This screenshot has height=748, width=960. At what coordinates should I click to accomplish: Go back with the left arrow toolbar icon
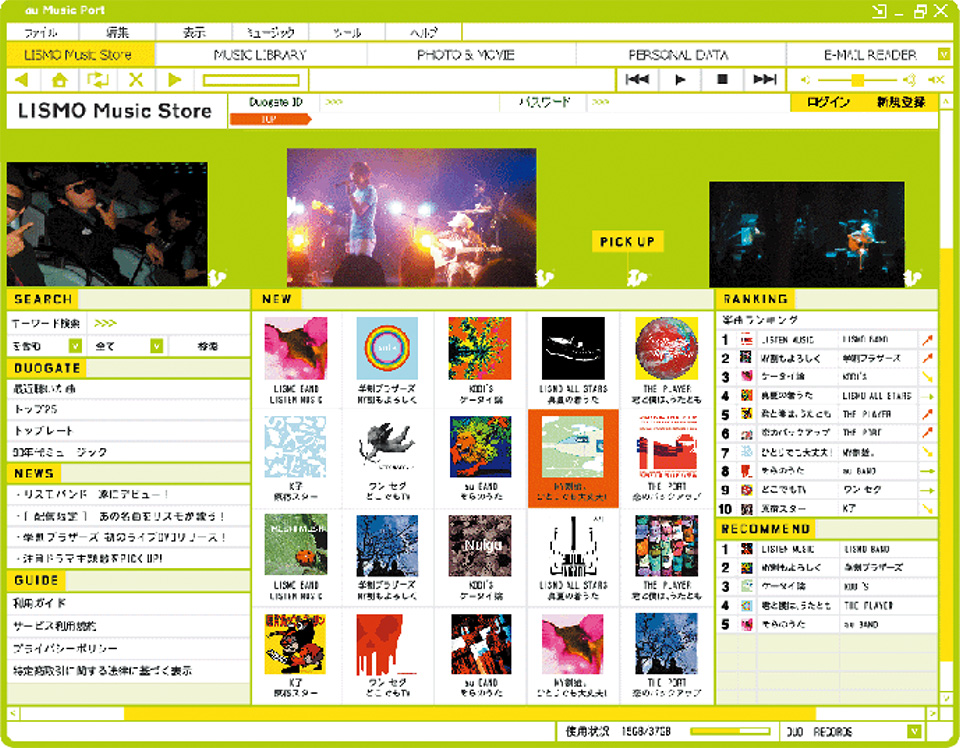click(x=23, y=80)
